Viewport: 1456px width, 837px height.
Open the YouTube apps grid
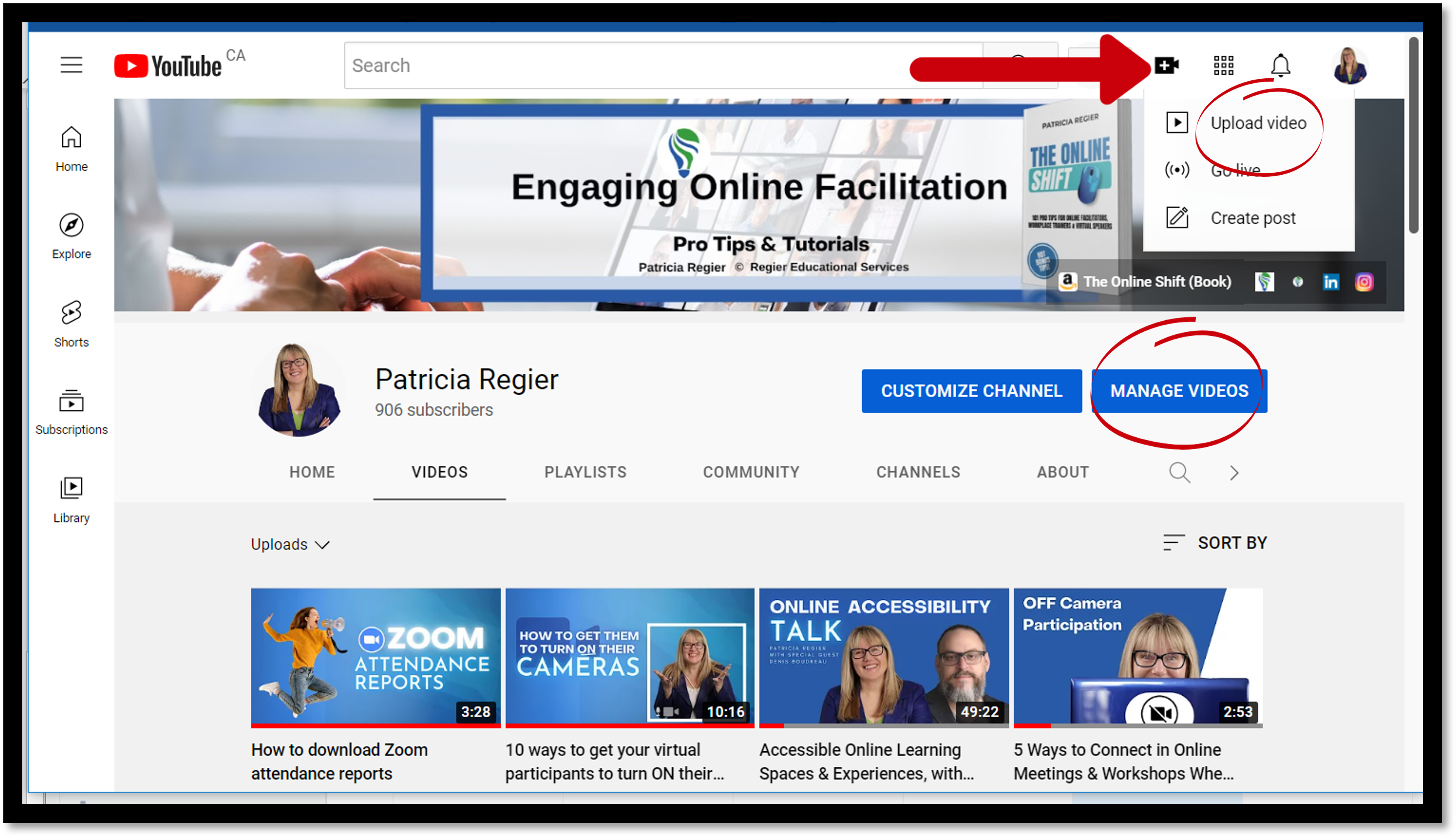(1224, 66)
